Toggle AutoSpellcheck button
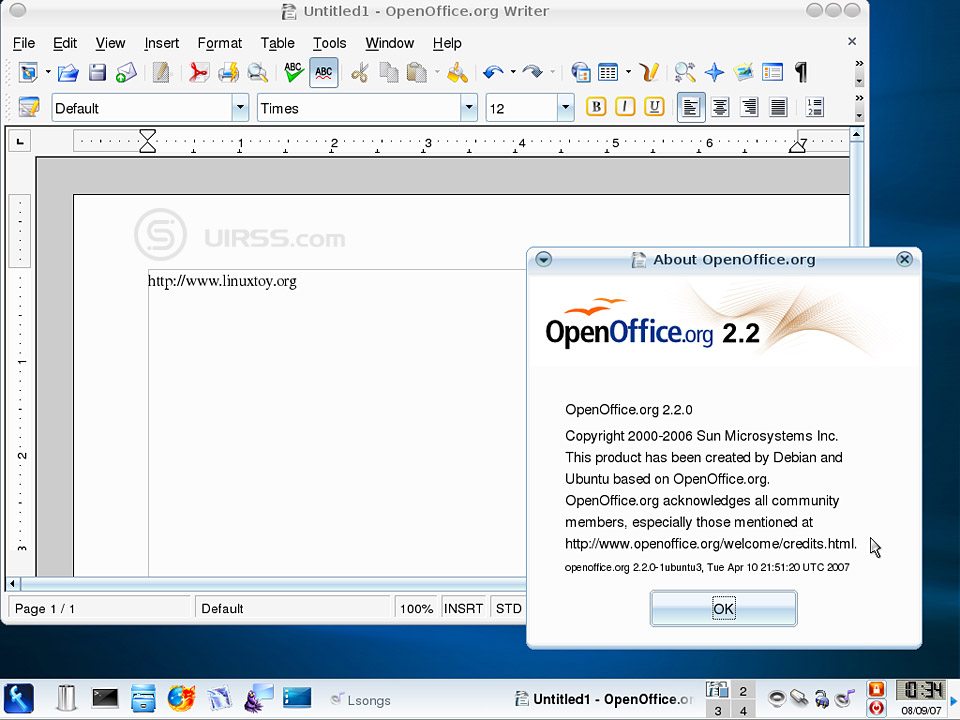 point(324,72)
